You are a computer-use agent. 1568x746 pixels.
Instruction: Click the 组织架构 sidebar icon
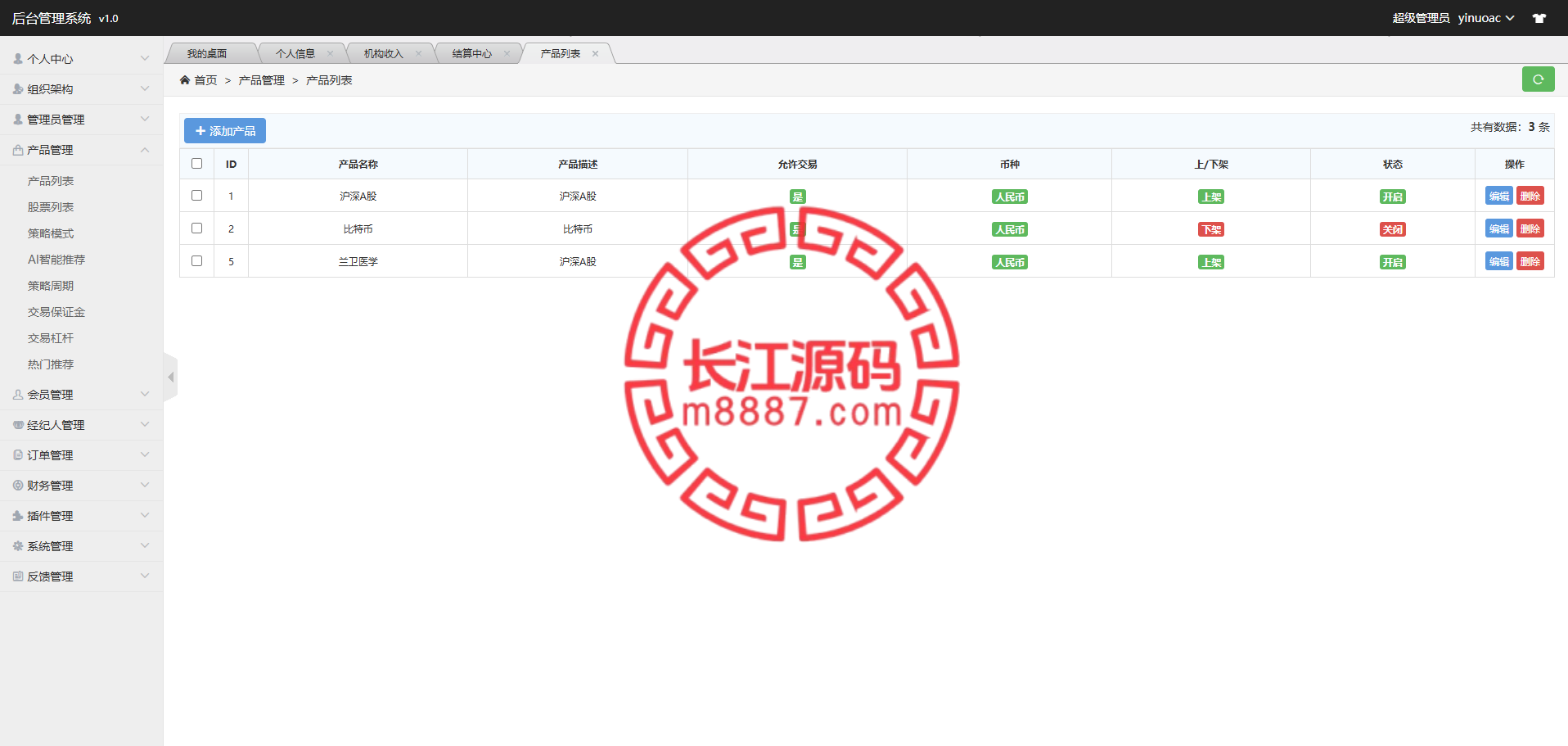[18, 89]
